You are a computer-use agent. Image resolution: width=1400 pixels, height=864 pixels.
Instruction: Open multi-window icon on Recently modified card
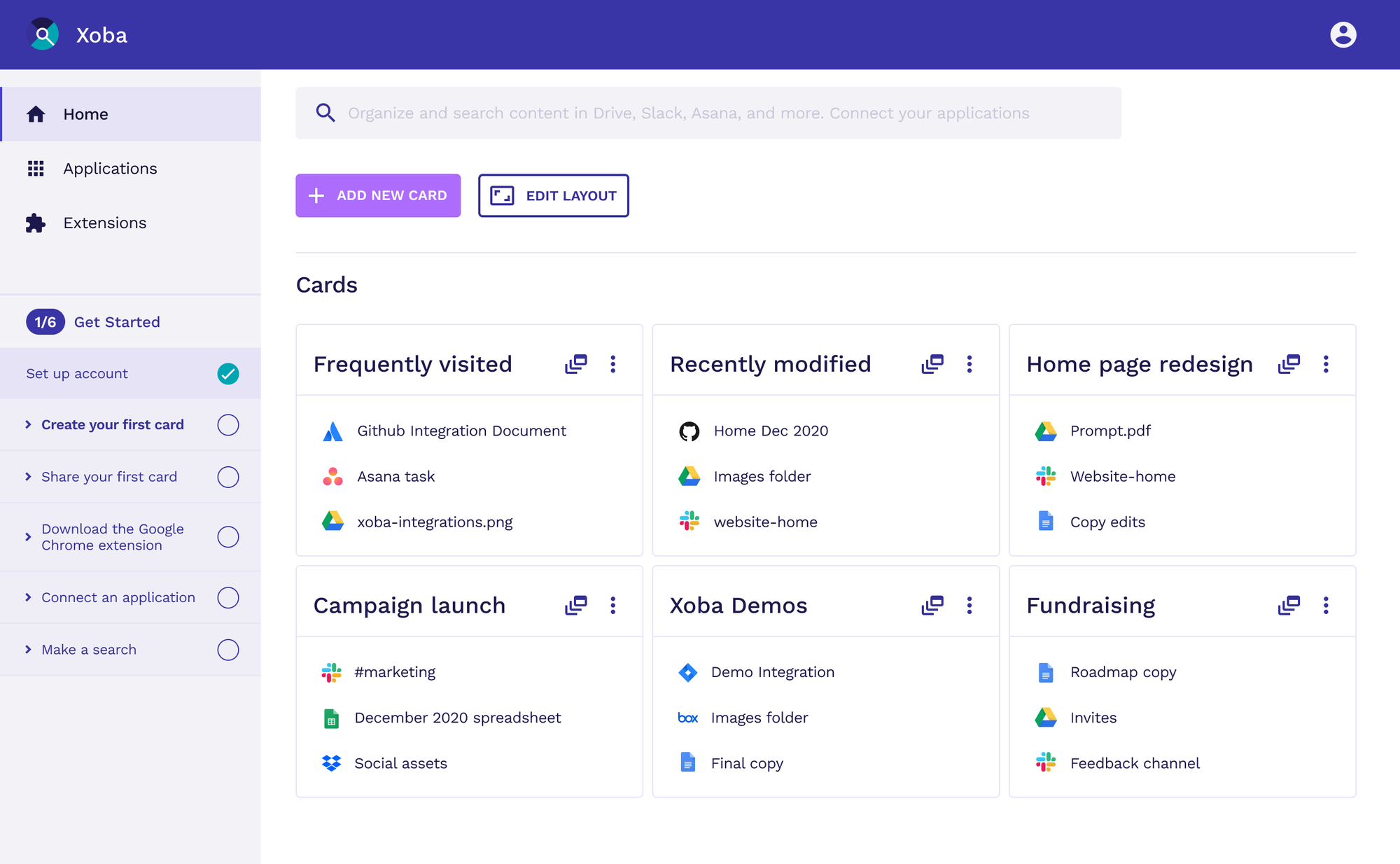click(932, 363)
